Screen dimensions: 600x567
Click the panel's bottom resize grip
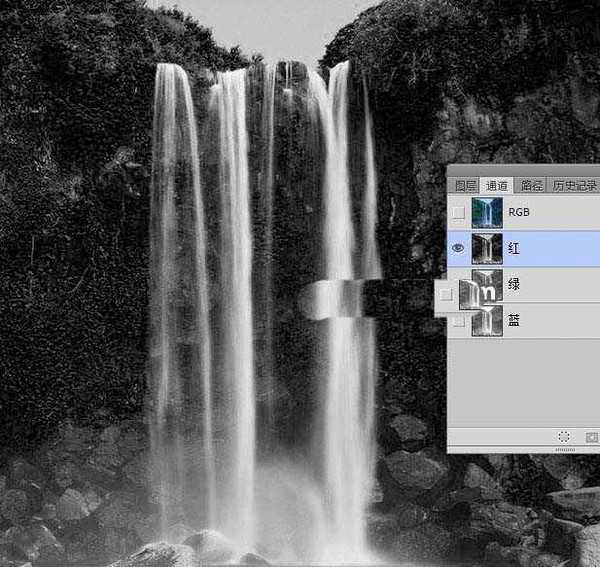[565, 450]
